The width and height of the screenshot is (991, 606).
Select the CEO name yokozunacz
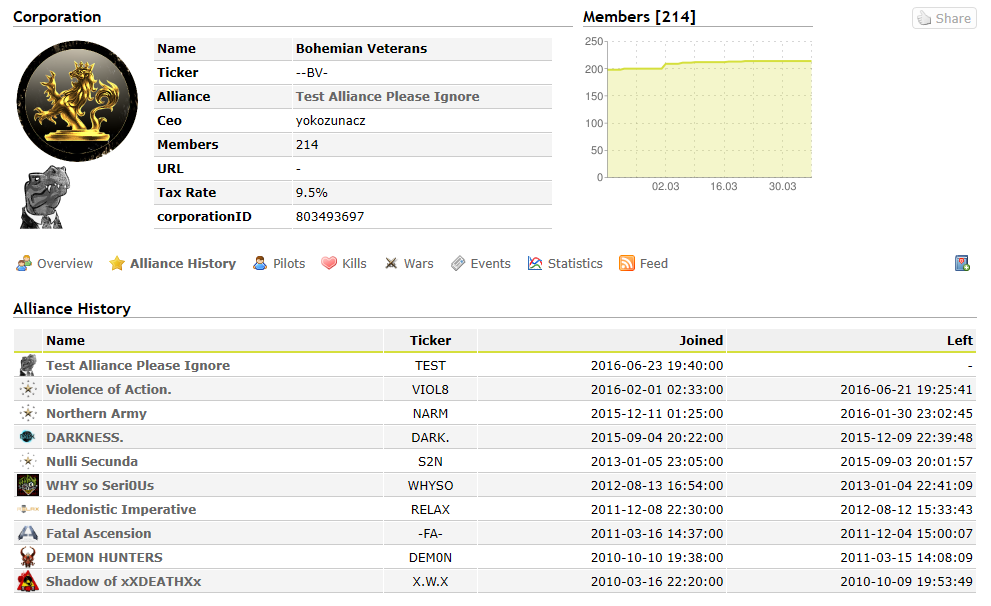(331, 121)
